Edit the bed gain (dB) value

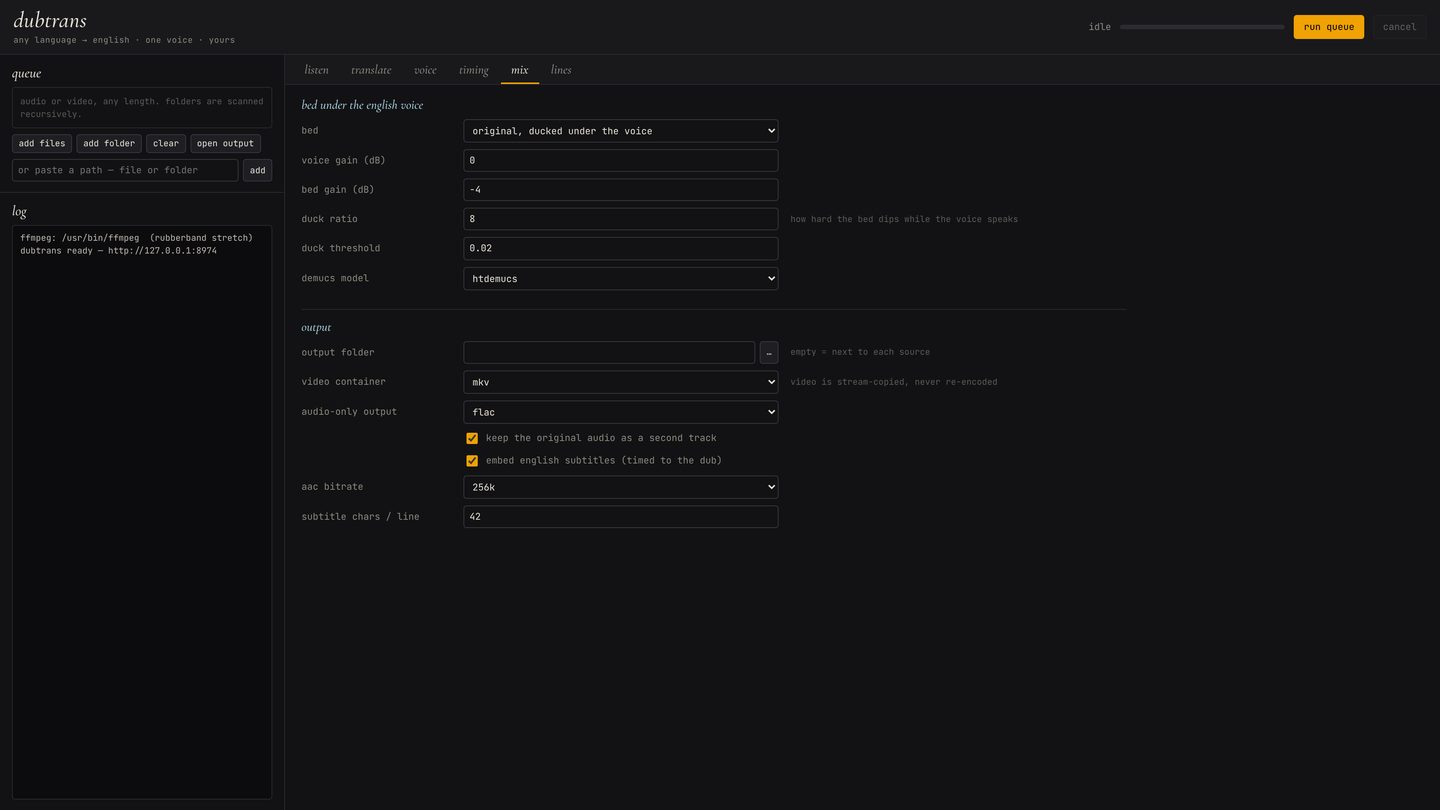click(620, 190)
